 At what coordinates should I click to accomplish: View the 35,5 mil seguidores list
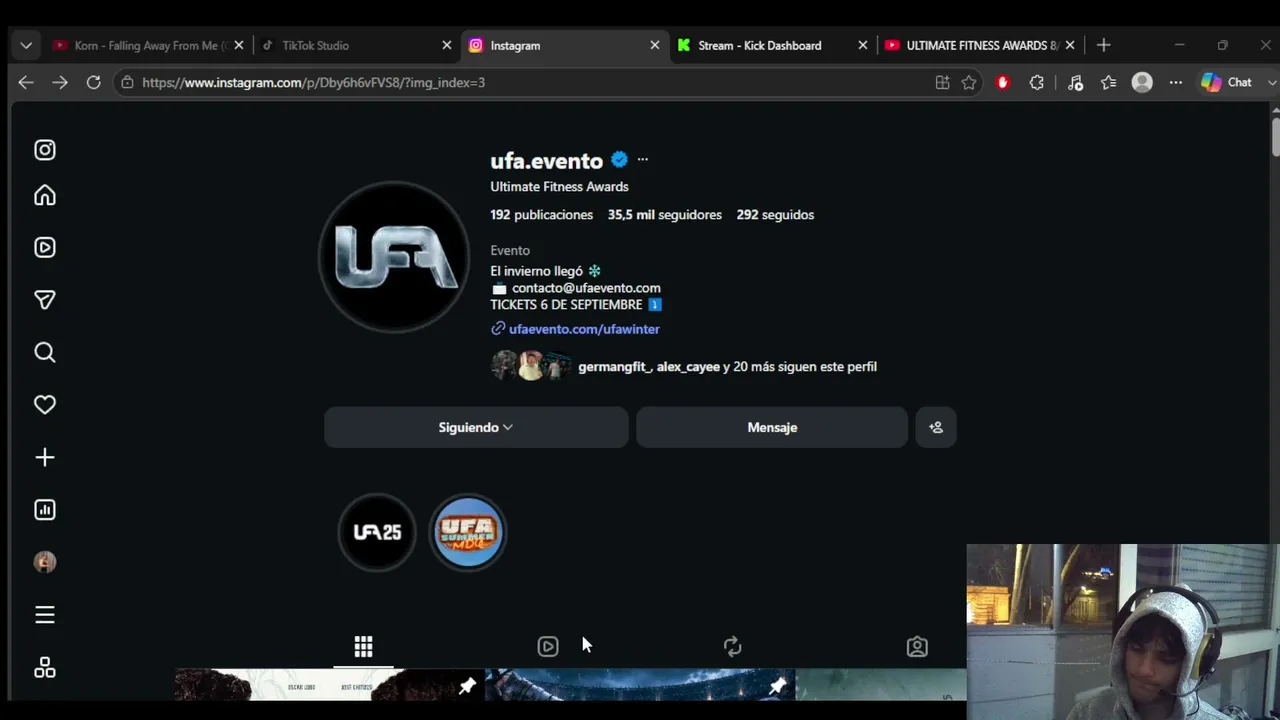tap(664, 215)
